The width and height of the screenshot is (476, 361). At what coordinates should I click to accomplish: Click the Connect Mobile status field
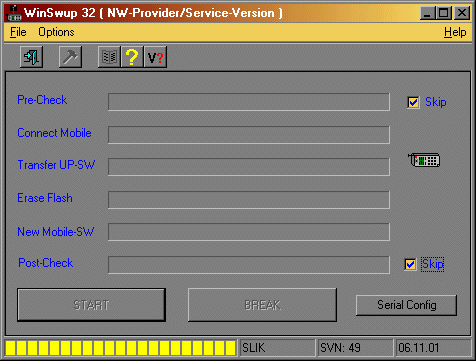[249, 135]
